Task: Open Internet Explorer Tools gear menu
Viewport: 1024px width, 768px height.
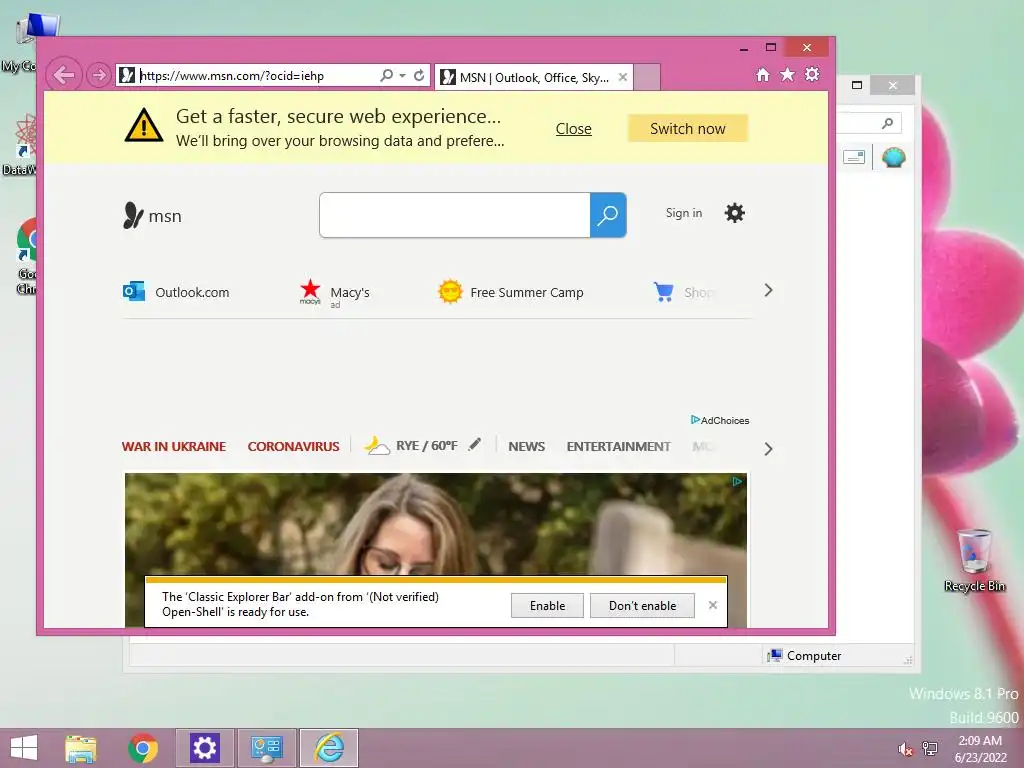Action: coord(812,74)
